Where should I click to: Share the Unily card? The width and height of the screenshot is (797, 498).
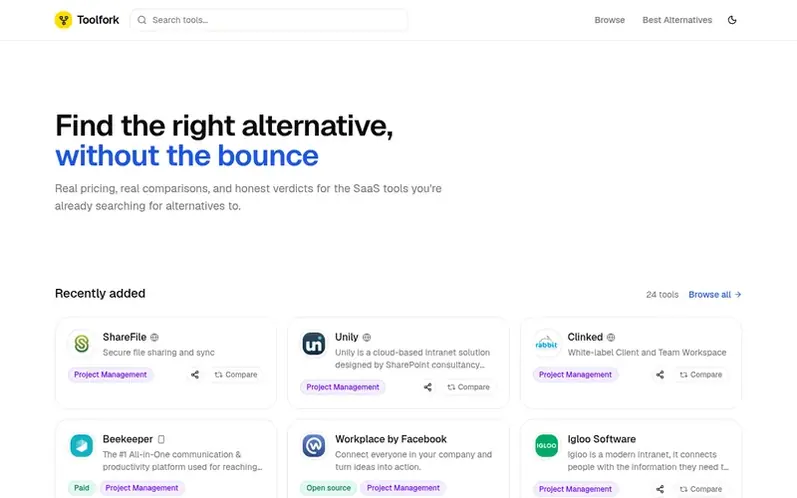pos(427,387)
